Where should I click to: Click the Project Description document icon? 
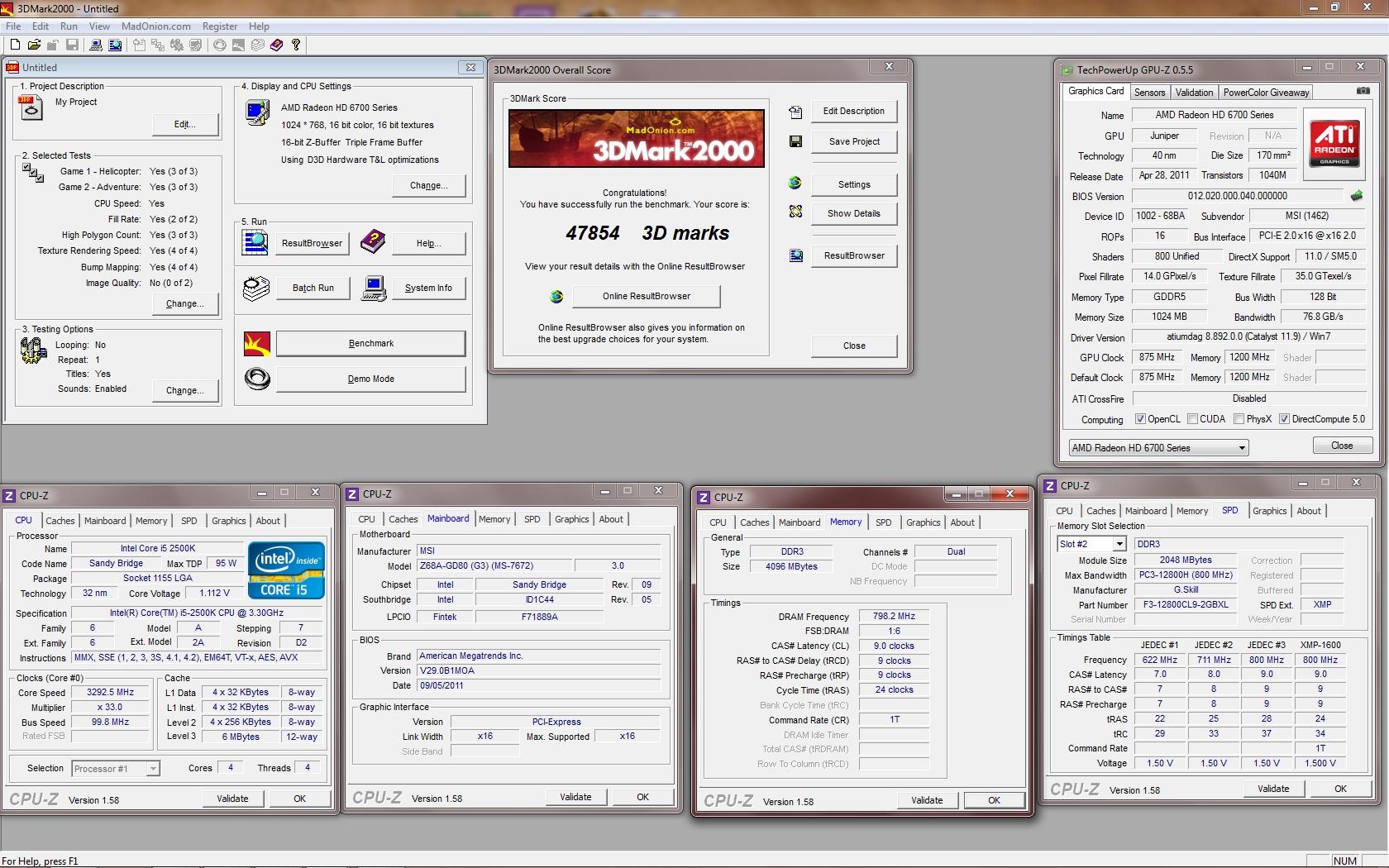coord(31,107)
